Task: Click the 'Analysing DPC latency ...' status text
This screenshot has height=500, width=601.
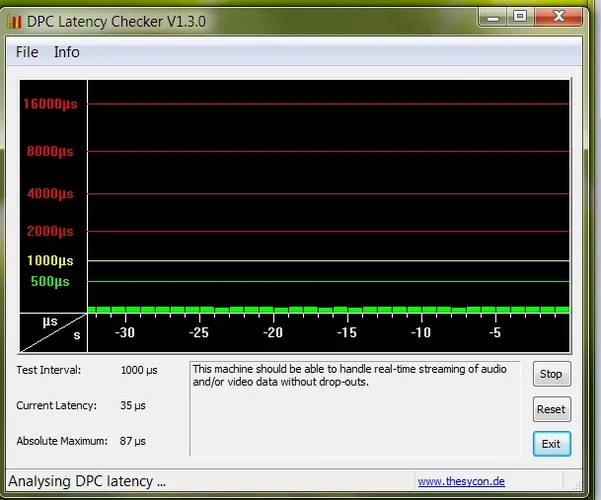Action: (x=87, y=481)
